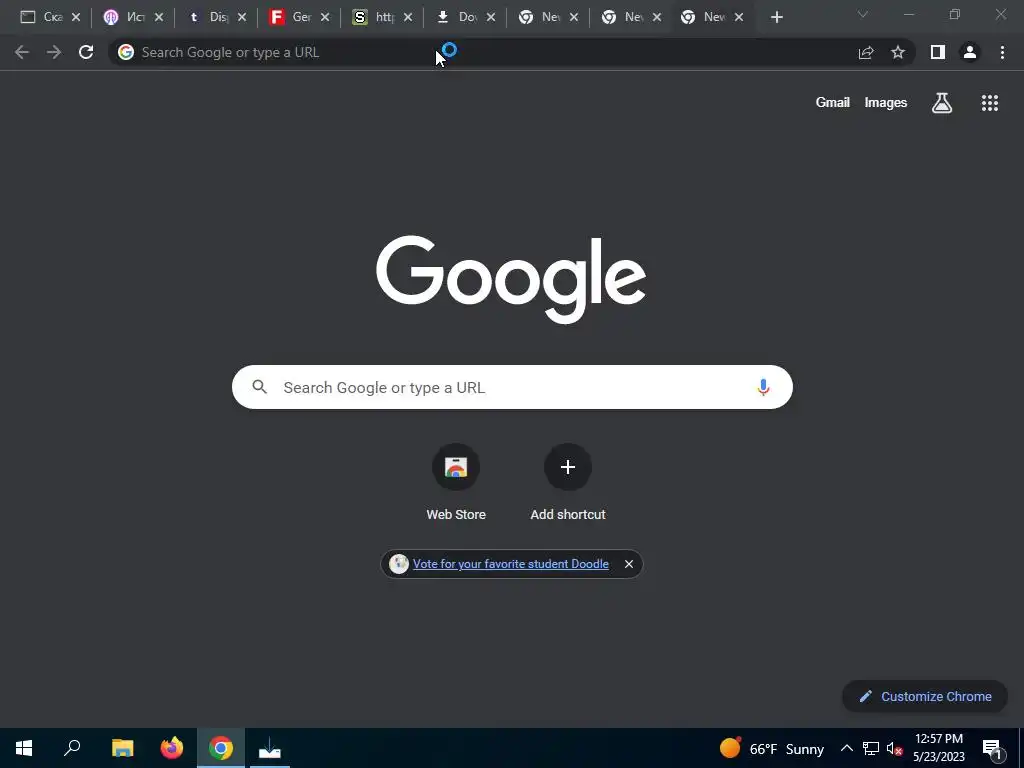1024x768 pixels.
Task: Open the Chrome three-dot menu
Action: pos(1002,52)
